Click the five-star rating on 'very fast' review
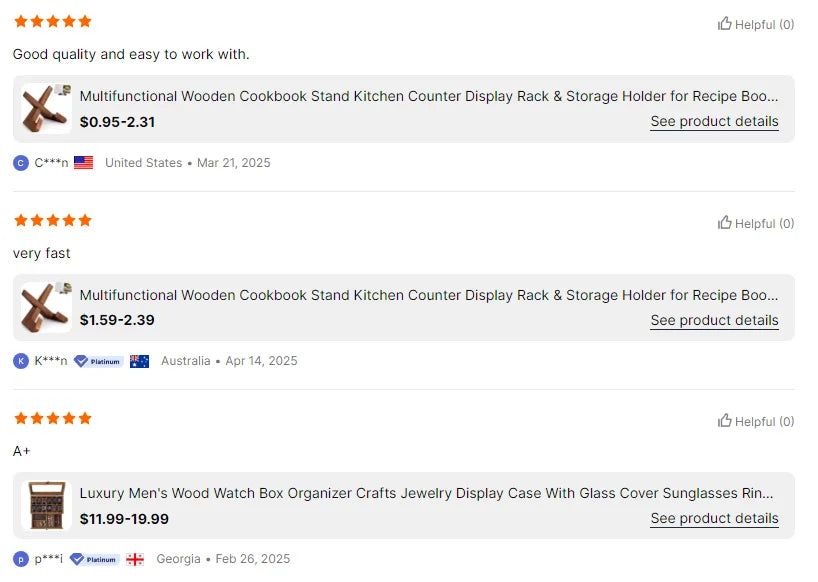 (52, 220)
